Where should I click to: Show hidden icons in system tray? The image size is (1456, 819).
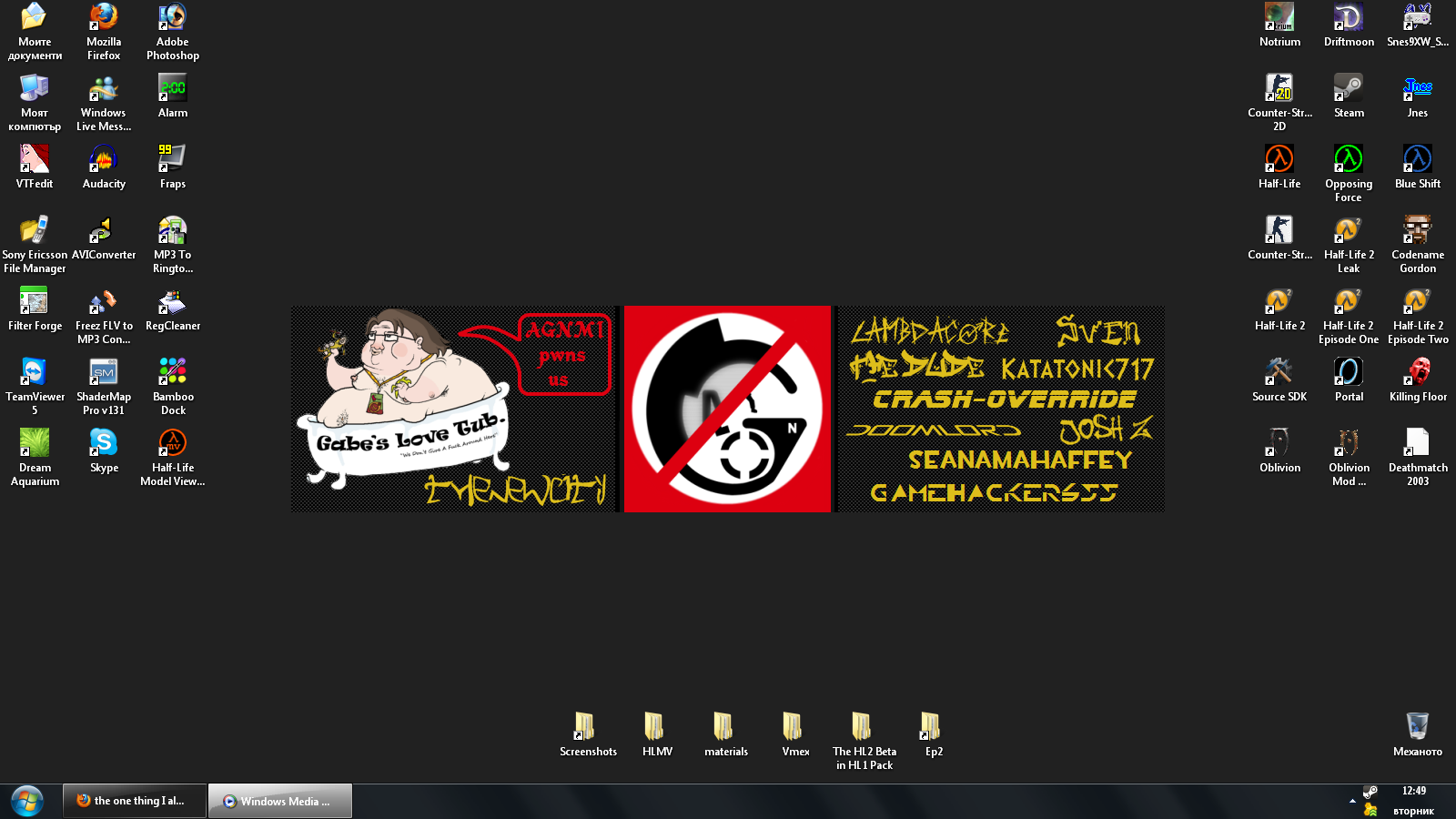(1352, 801)
